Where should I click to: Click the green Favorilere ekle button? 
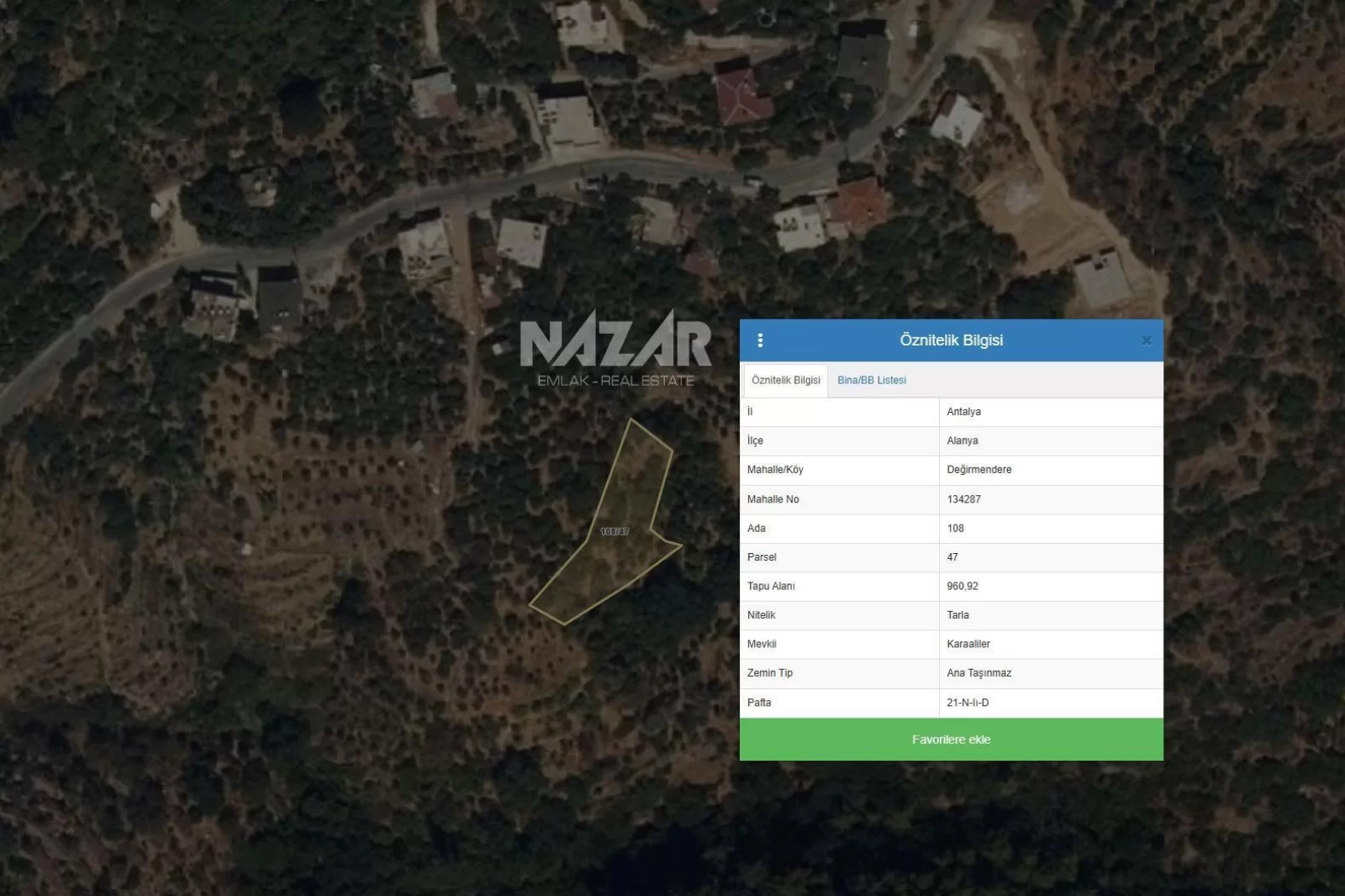click(951, 740)
